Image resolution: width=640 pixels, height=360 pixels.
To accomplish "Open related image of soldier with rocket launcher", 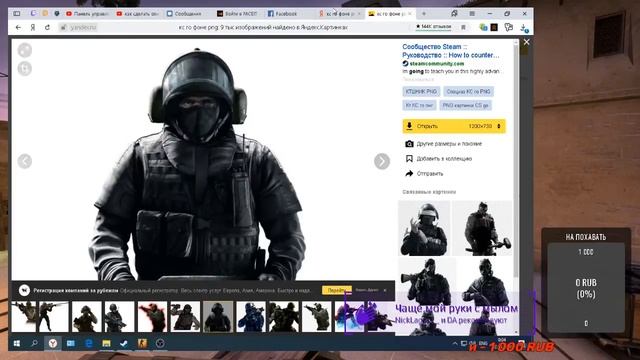I will click(x=427, y=281).
